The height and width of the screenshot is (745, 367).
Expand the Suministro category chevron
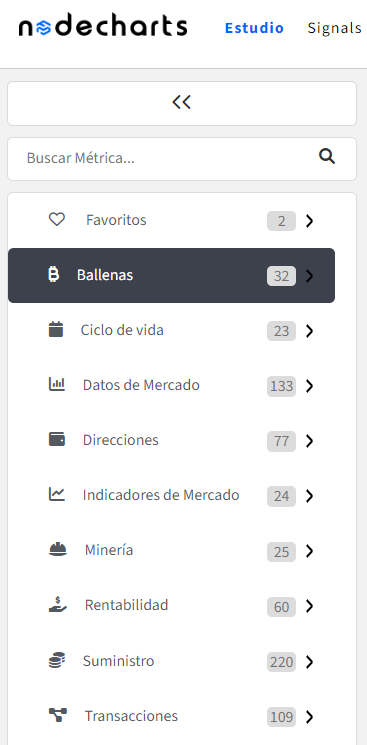point(309,662)
